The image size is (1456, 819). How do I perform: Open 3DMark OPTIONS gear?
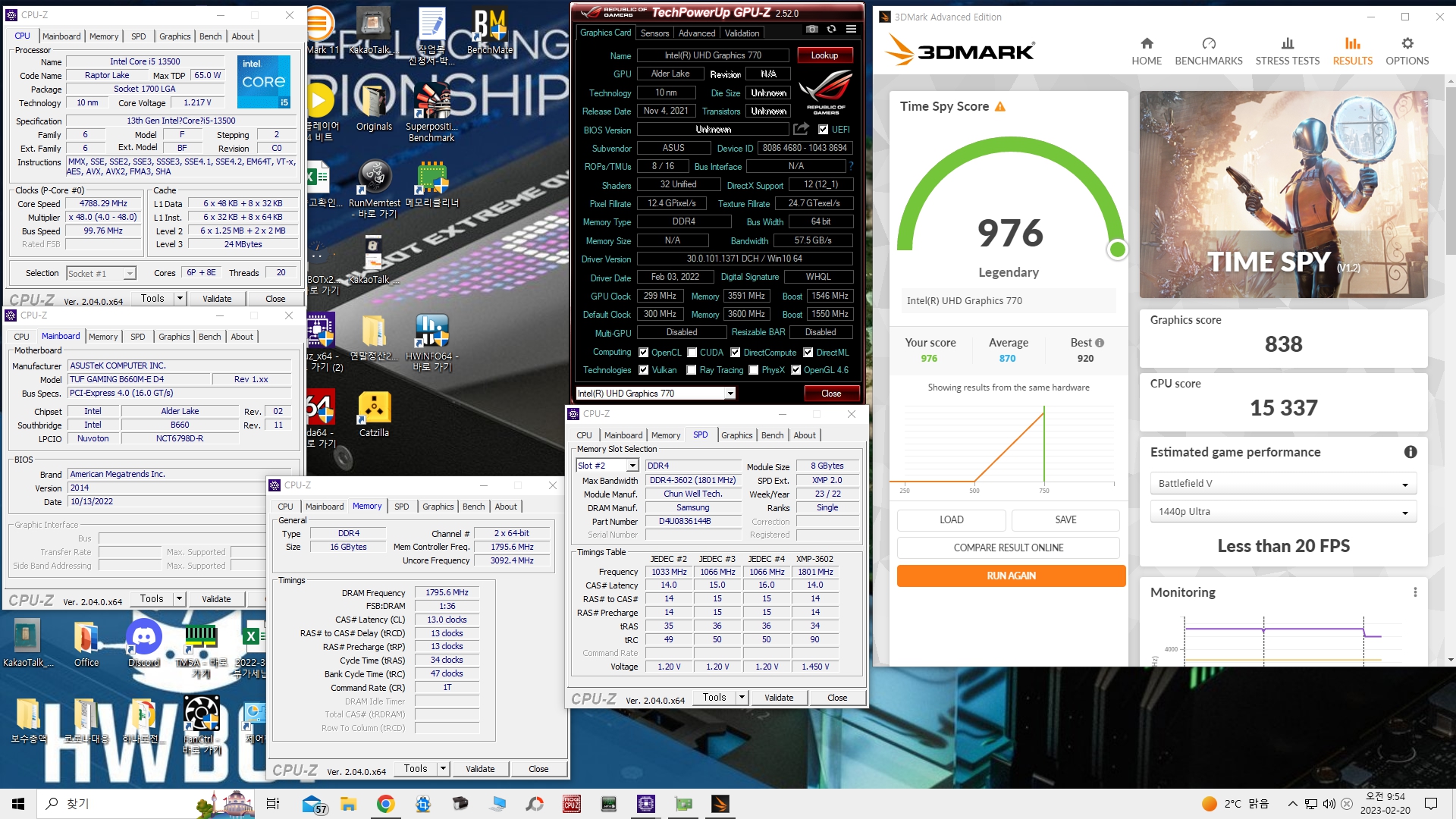[x=1407, y=52]
